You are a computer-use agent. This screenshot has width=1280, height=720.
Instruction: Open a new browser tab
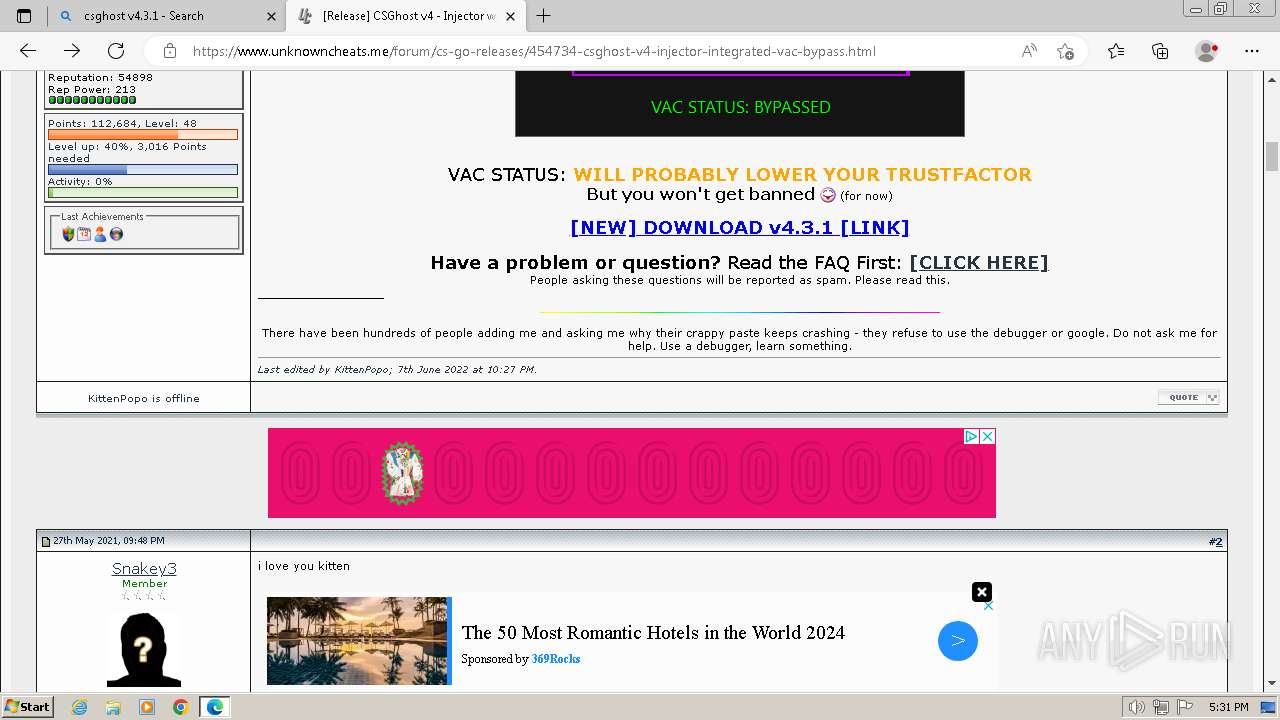point(543,16)
